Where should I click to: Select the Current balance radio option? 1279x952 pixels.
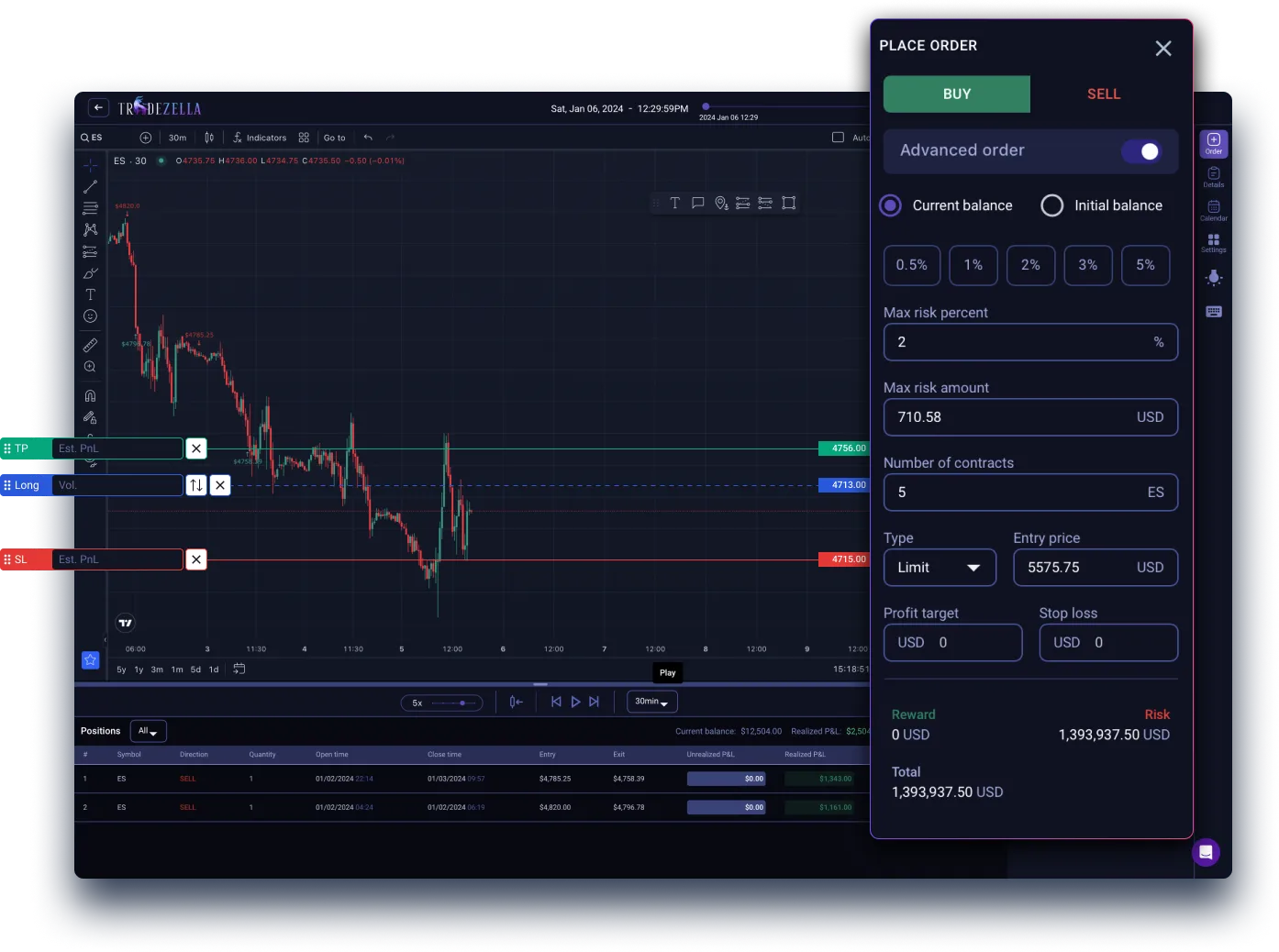(x=890, y=205)
